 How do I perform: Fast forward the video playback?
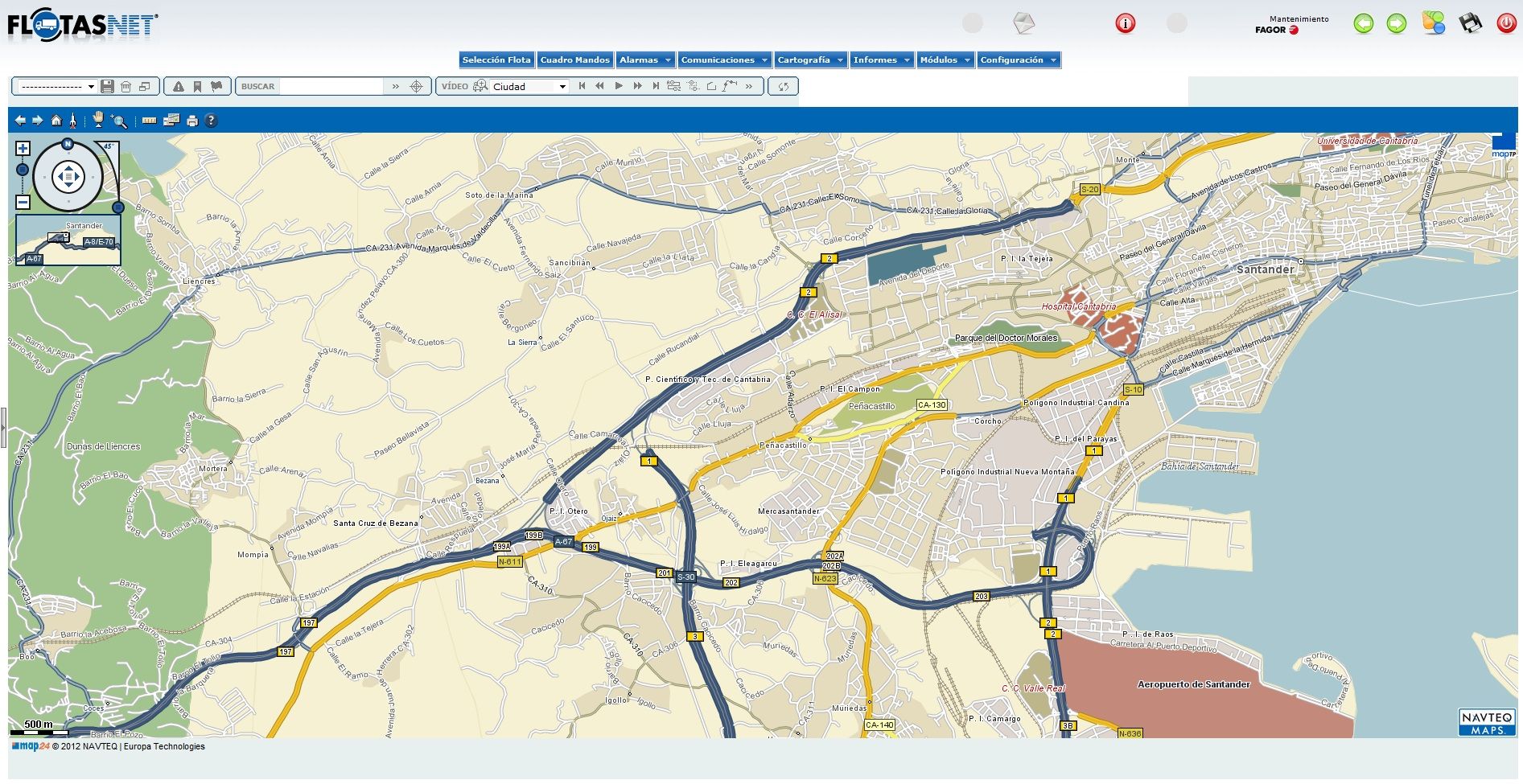tap(637, 86)
